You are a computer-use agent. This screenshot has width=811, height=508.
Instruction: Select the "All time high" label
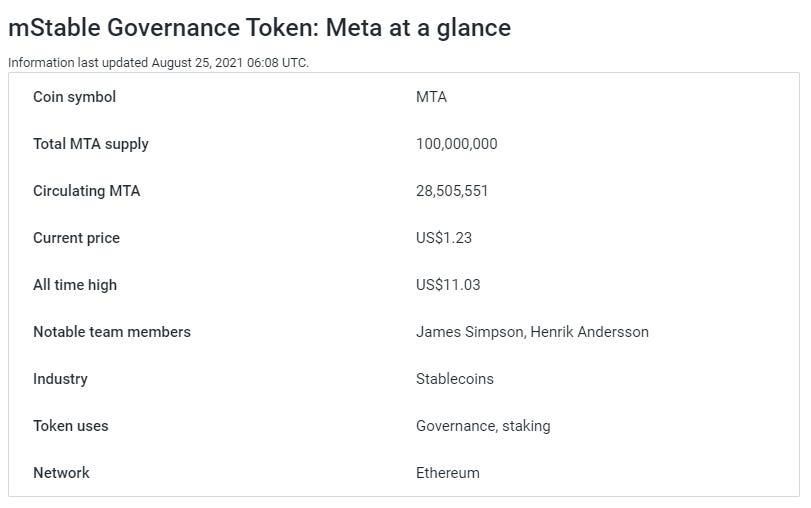coord(75,285)
